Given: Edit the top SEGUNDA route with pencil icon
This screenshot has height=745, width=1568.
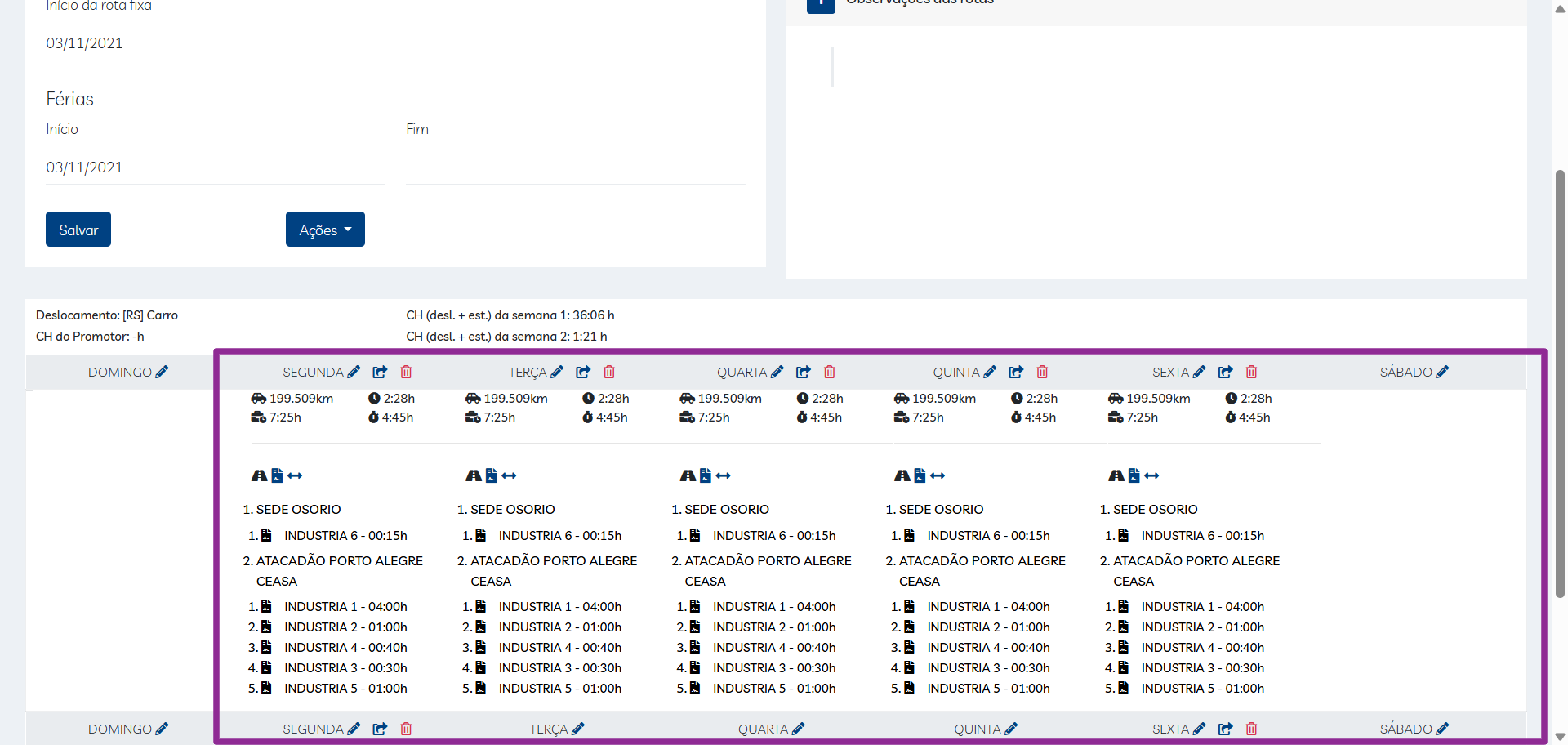Looking at the screenshot, I should 354,372.
